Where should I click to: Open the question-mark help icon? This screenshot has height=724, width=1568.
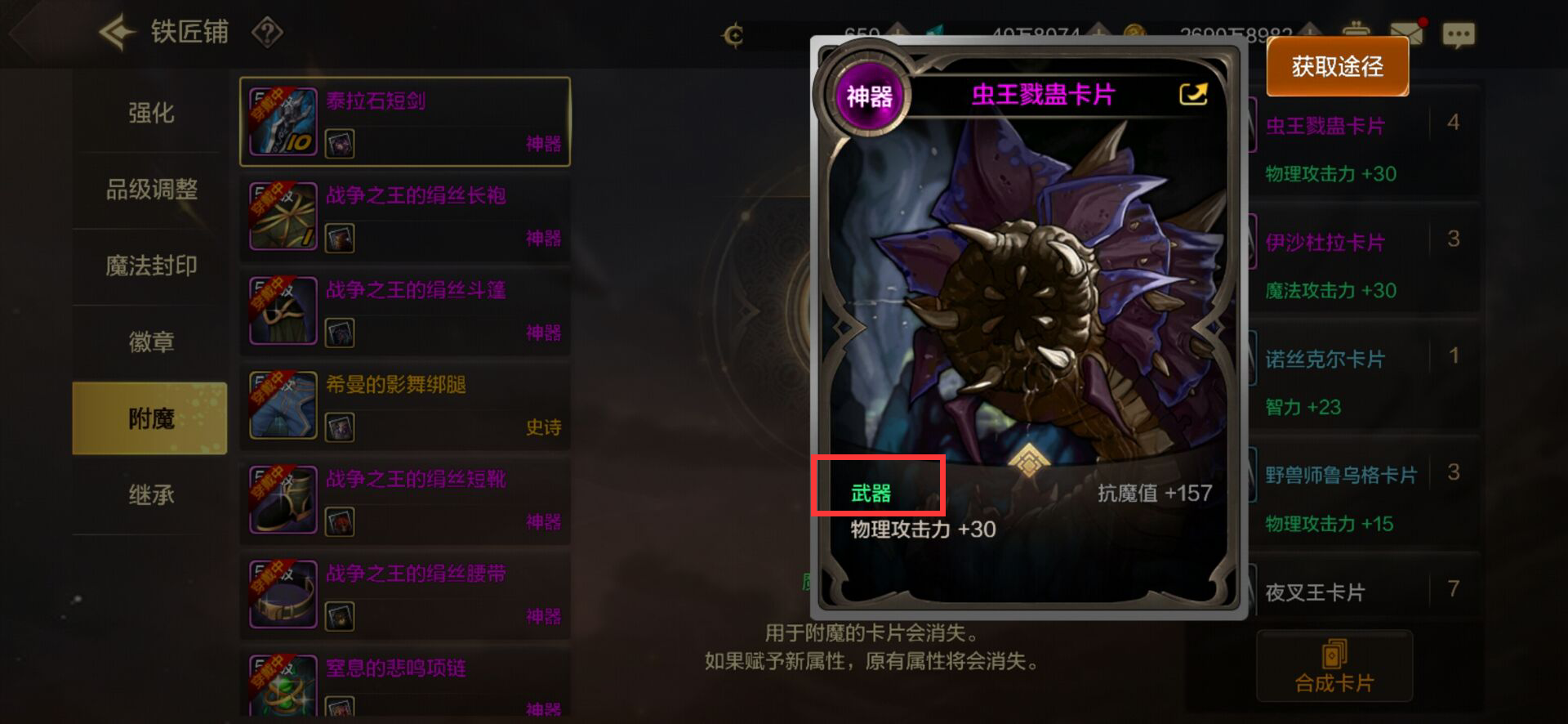coord(267,34)
